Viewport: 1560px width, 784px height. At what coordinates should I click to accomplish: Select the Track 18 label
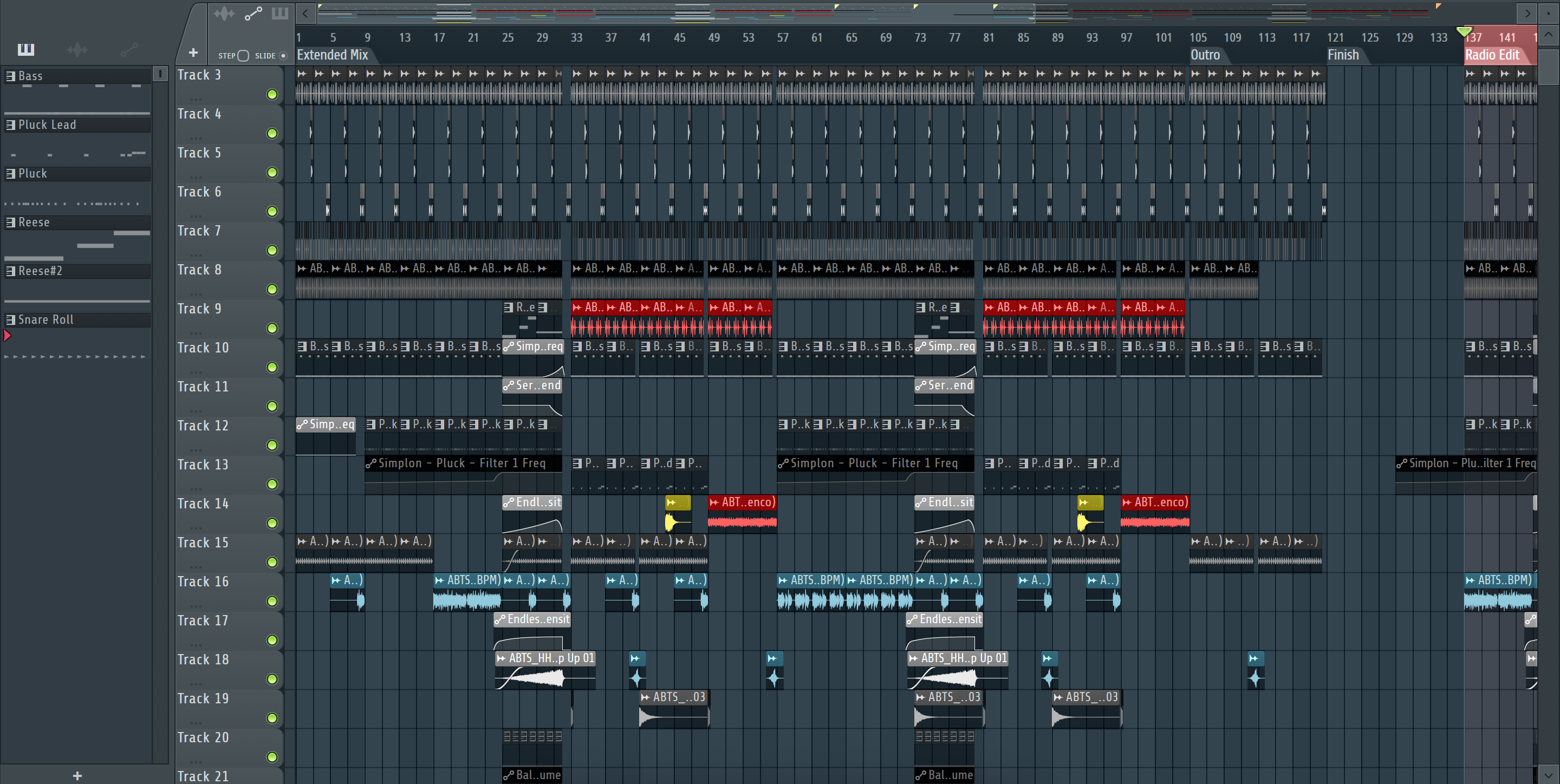click(x=203, y=659)
